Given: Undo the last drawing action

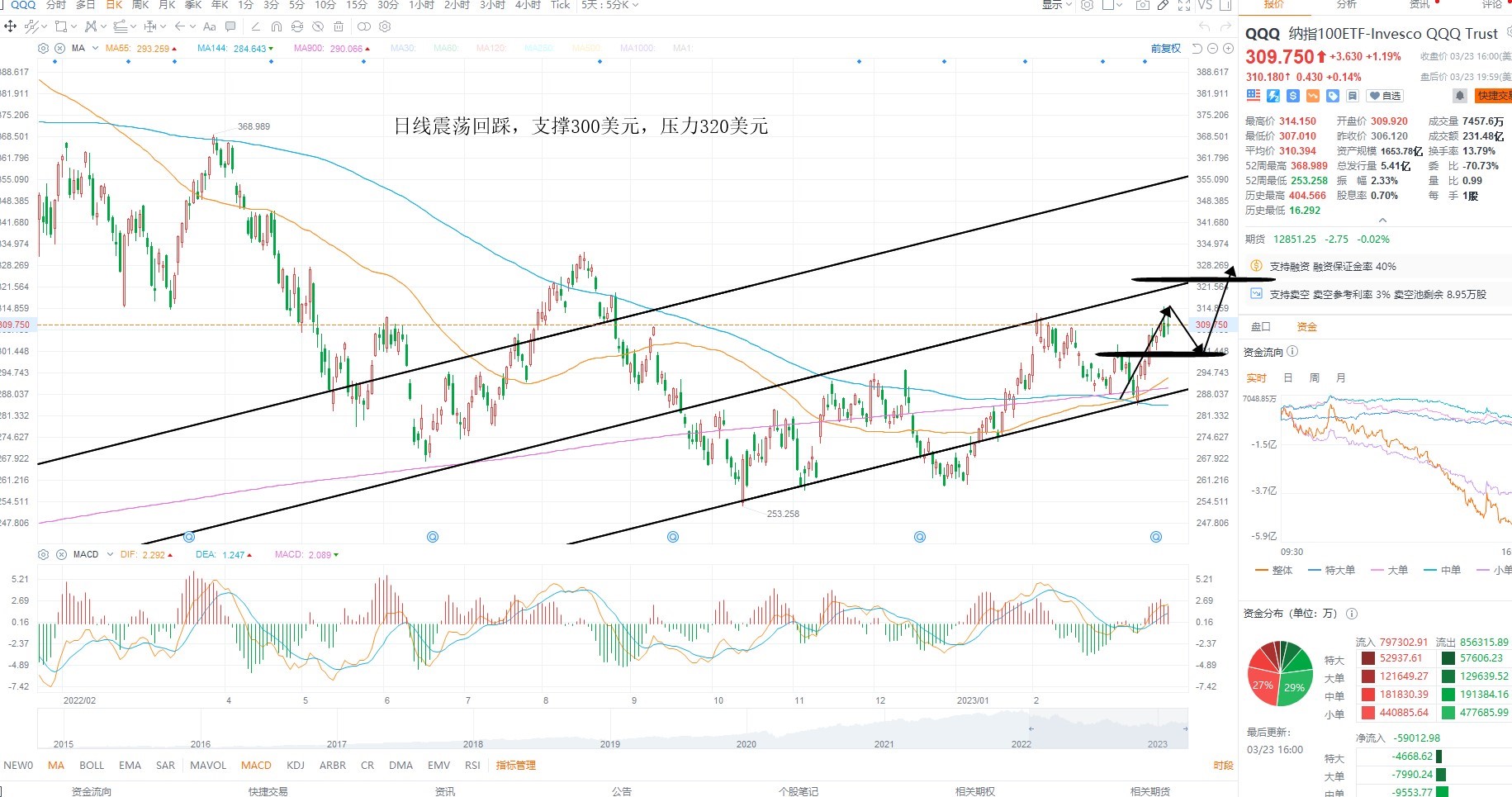Looking at the screenshot, I should point(1204,26).
